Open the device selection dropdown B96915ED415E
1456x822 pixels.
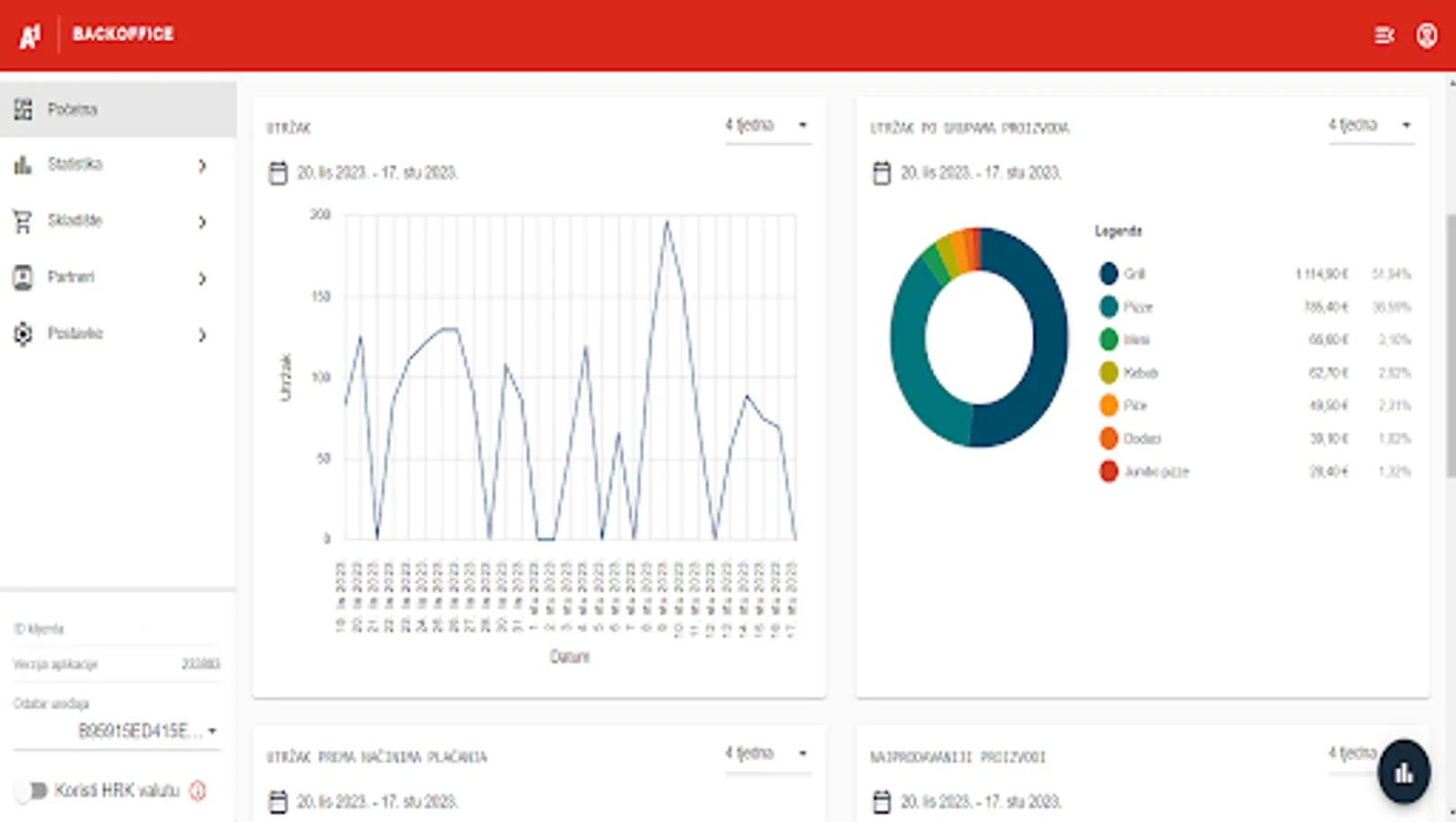coord(117,731)
